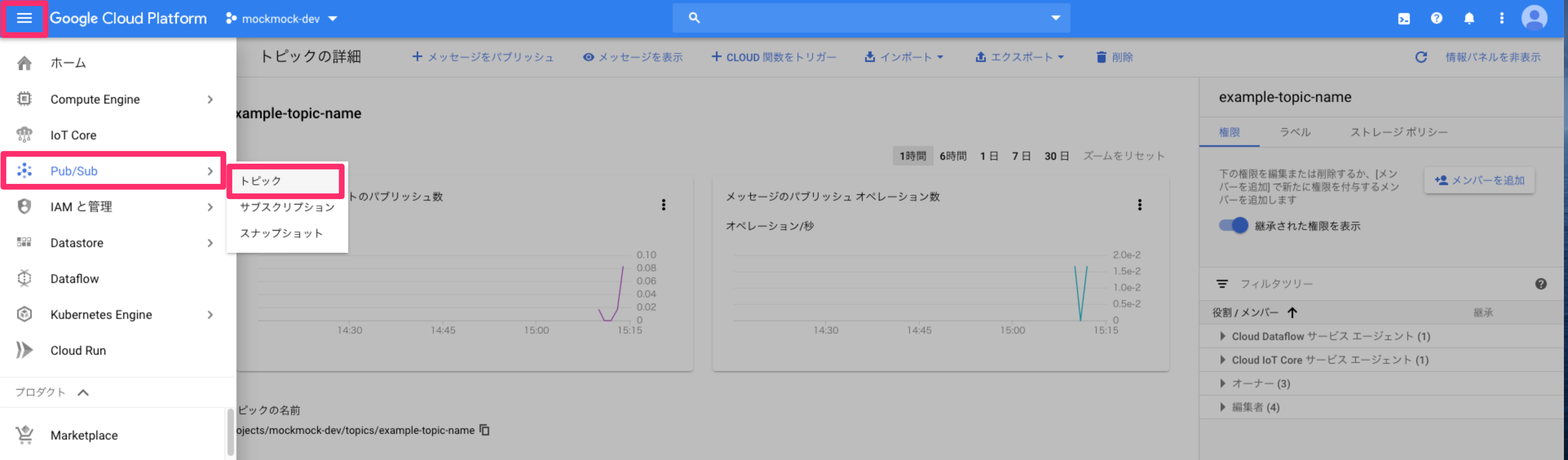Expand the Kubernetes Engine submenu chevron
This screenshot has width=1568, height=460.
210,314
